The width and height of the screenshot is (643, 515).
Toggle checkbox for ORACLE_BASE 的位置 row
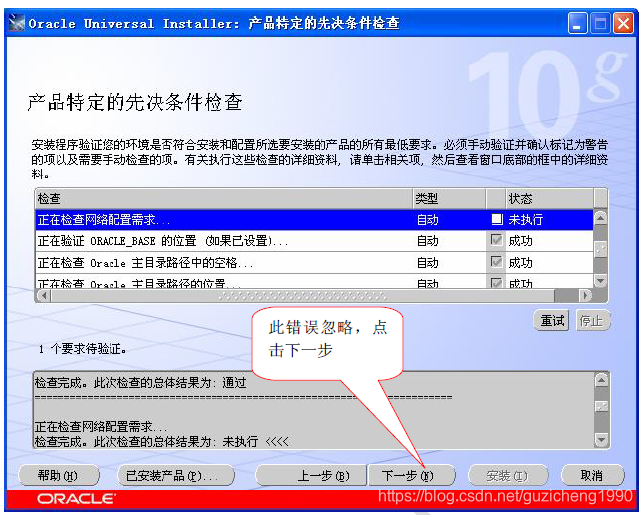[x=497, y=240]
